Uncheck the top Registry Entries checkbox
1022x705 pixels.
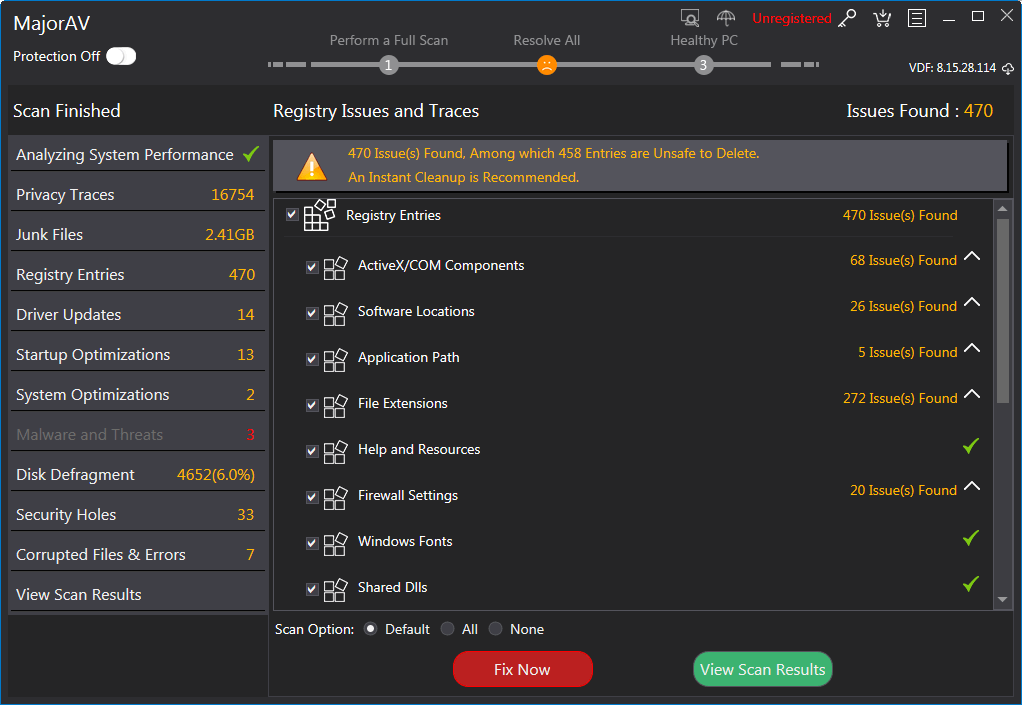coord(292,214)
